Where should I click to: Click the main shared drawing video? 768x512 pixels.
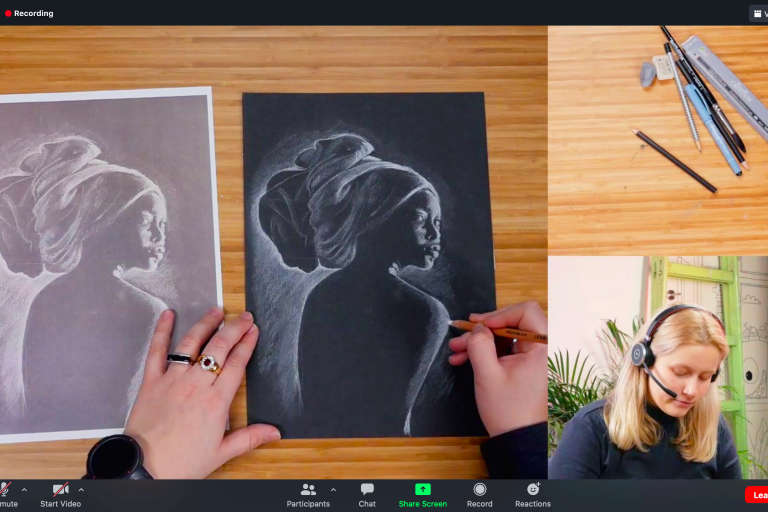pyautogui.click(x=273, y=252)
